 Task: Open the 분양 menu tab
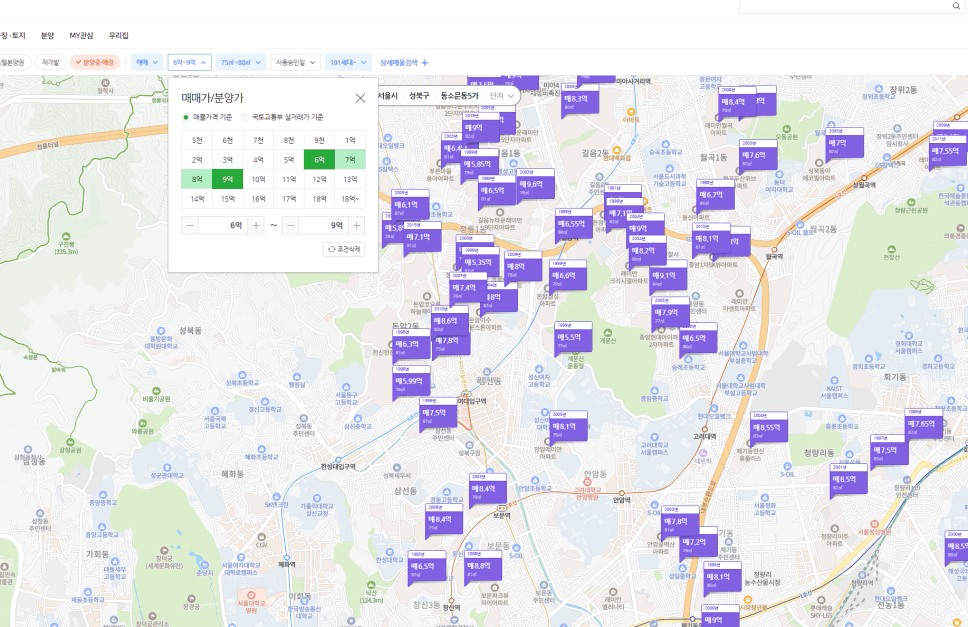(x=47, y=35)
